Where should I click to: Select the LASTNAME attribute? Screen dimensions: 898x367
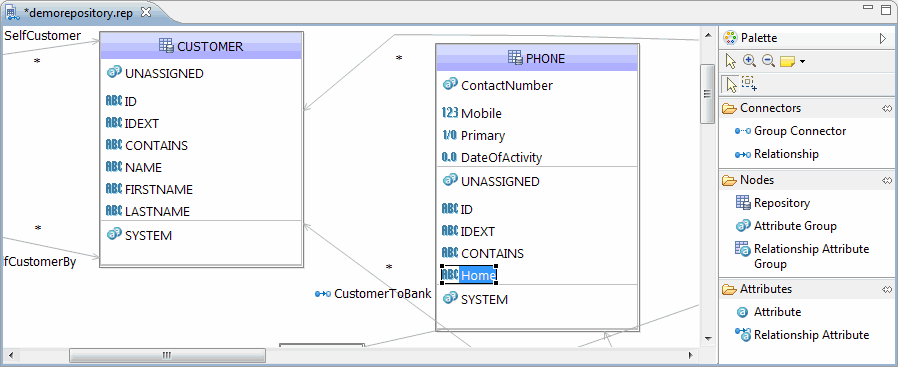coord(148,211)
